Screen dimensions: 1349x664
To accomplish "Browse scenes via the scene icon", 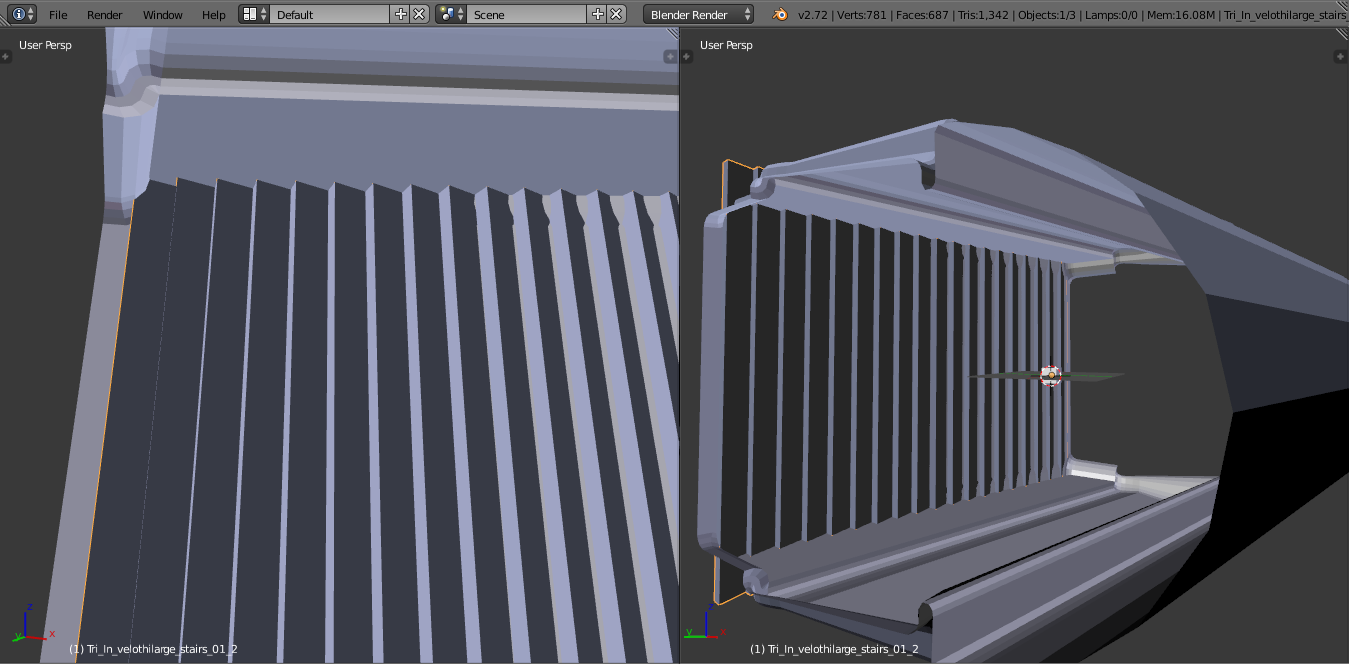I will 451,14.
